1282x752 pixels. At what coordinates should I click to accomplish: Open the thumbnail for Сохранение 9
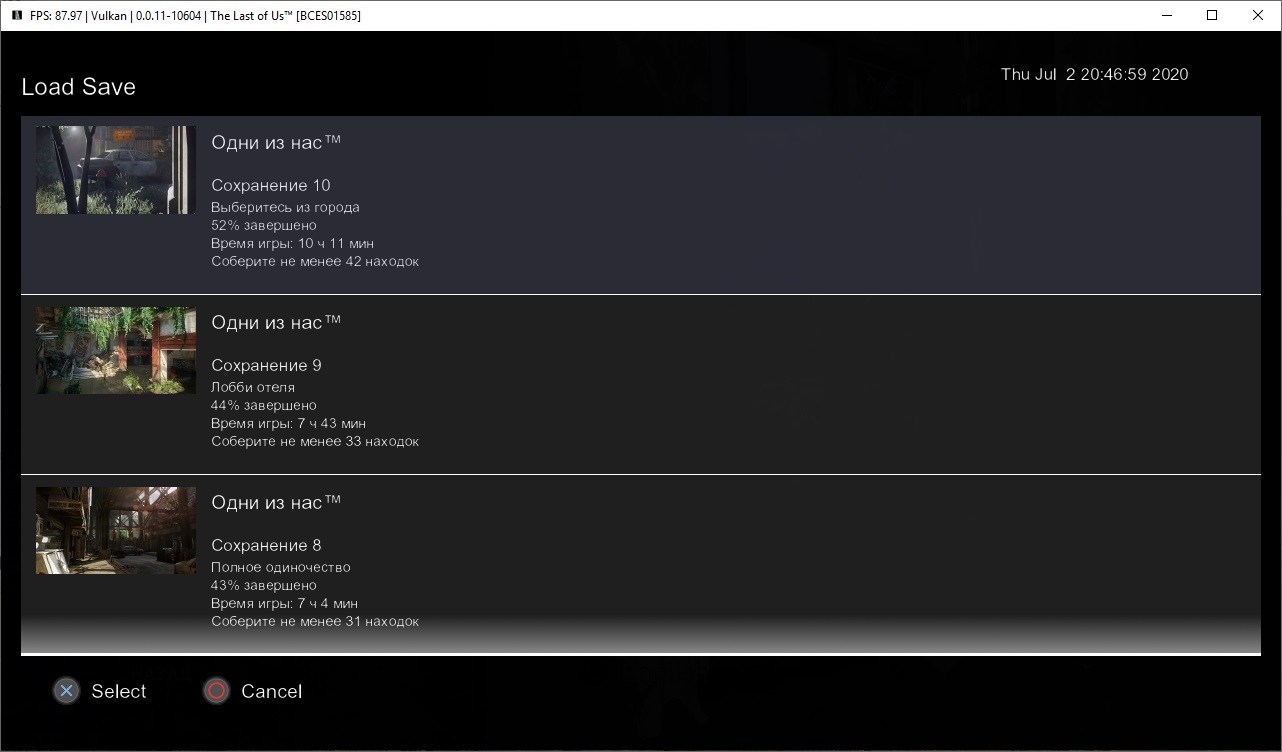click(116, 350)
